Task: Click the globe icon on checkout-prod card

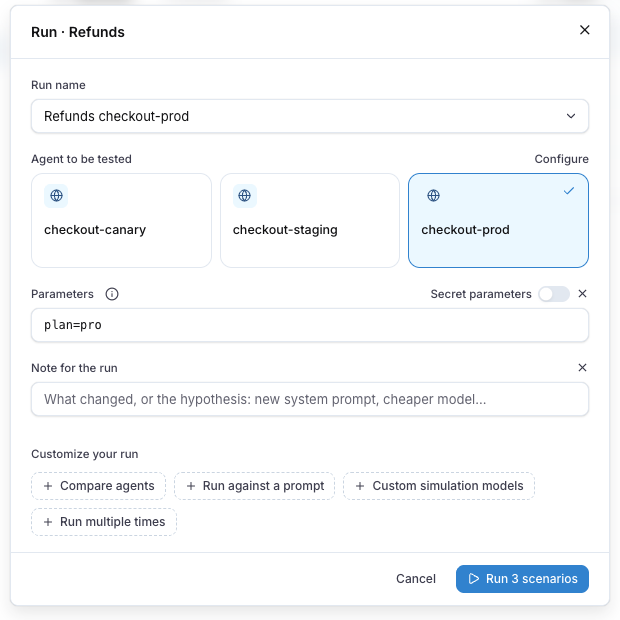Action: click(433, 196)
